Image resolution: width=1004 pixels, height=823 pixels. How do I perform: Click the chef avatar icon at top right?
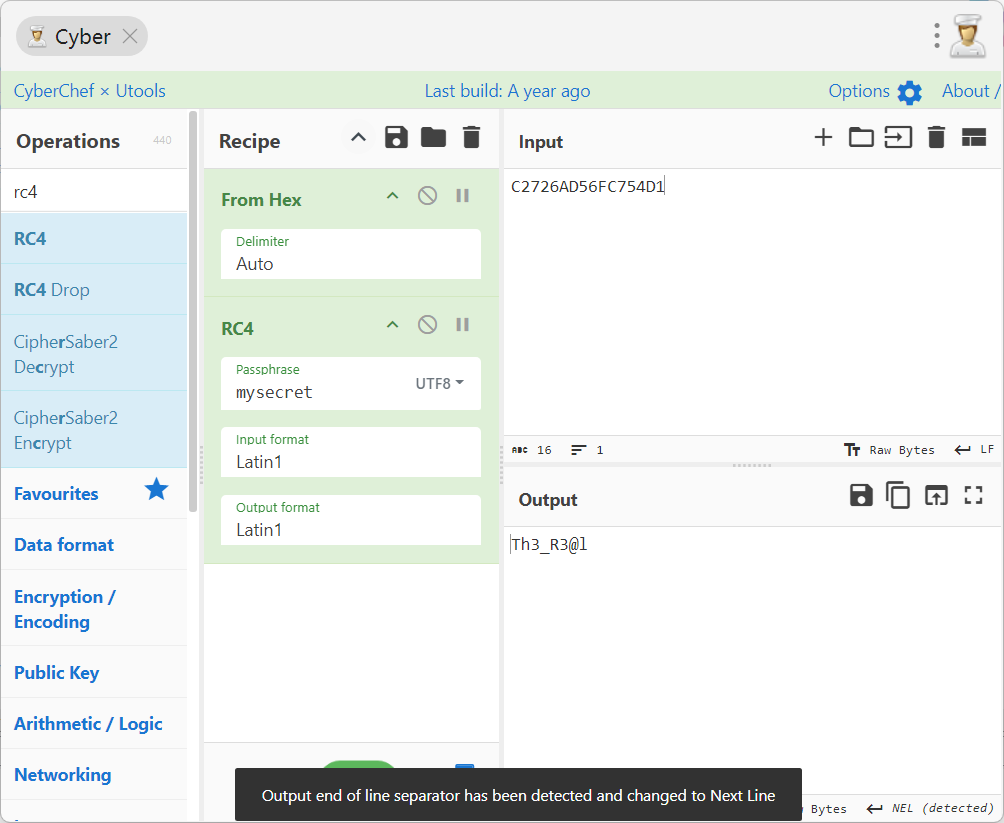click(968, 36)
